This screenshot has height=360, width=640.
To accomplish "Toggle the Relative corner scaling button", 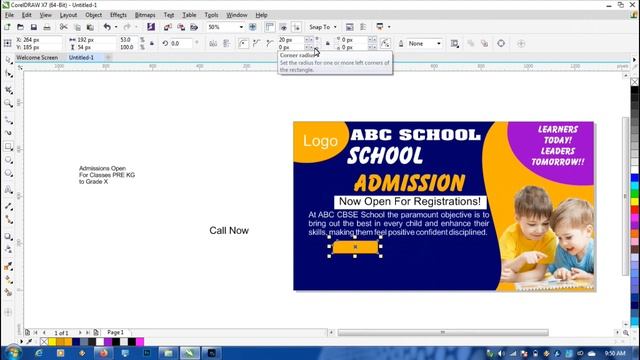I will [x=385, y=43].
